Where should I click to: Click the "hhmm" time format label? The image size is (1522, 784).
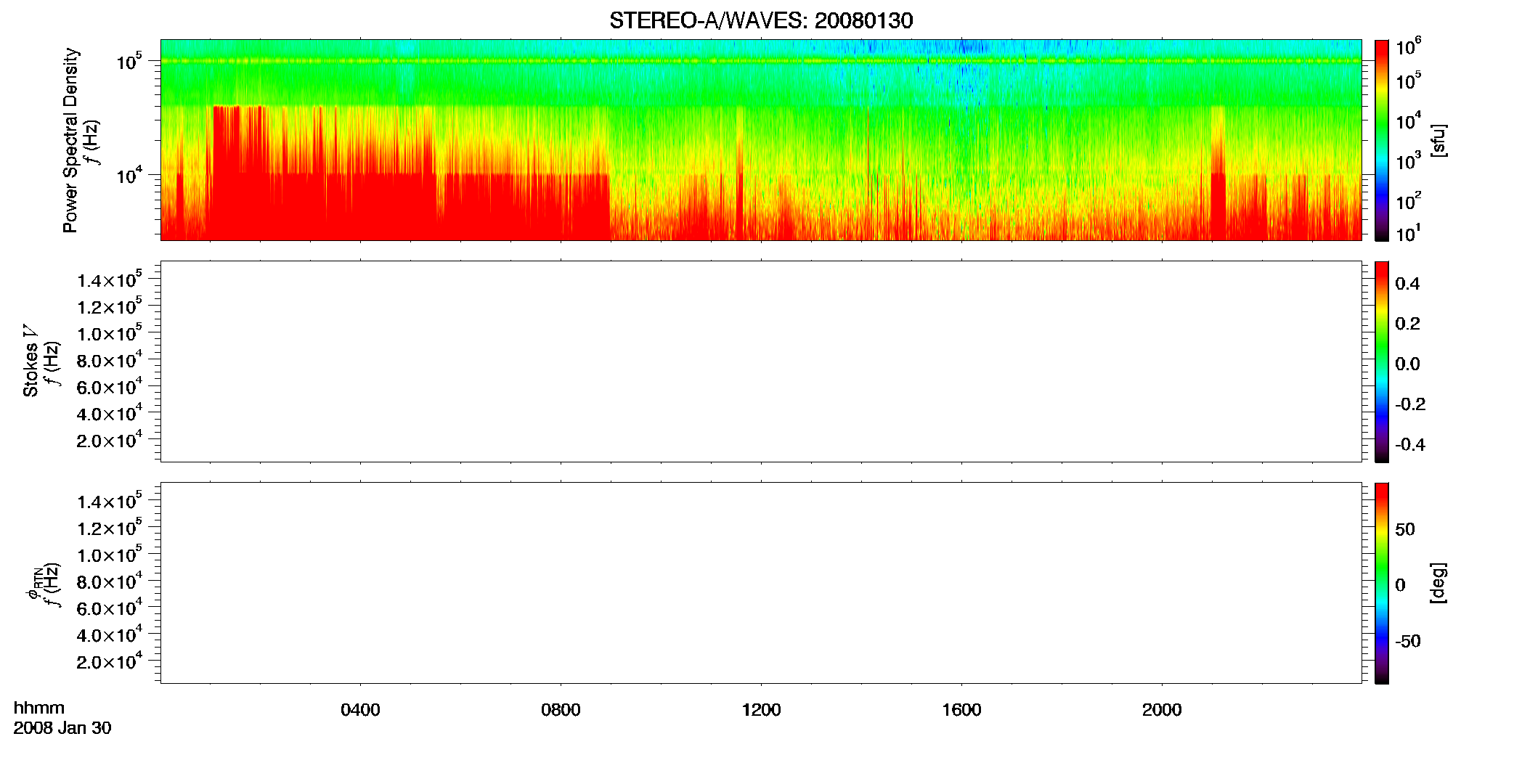pos(39,709)
